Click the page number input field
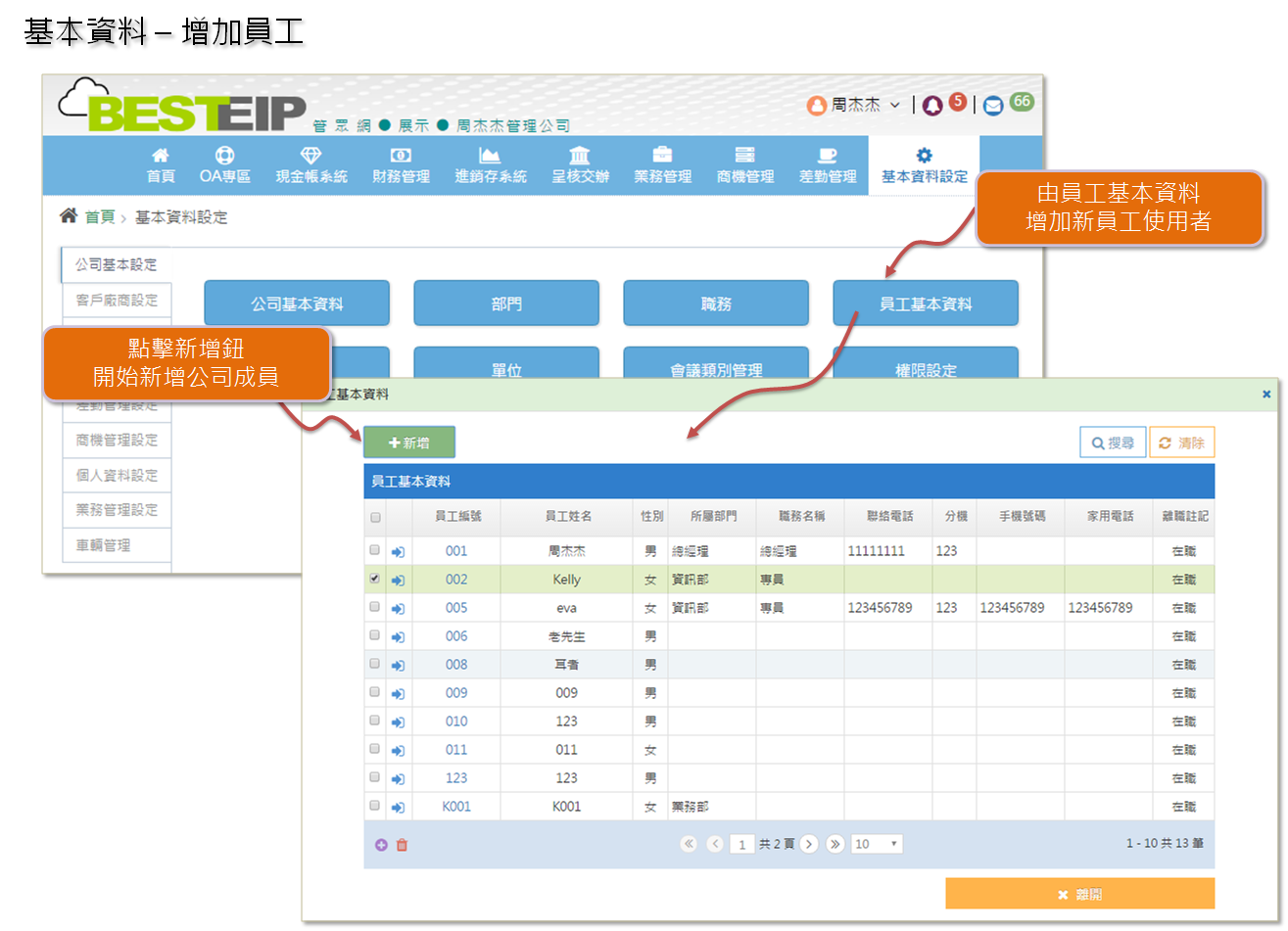The image size is (1288, 931). 742,845
